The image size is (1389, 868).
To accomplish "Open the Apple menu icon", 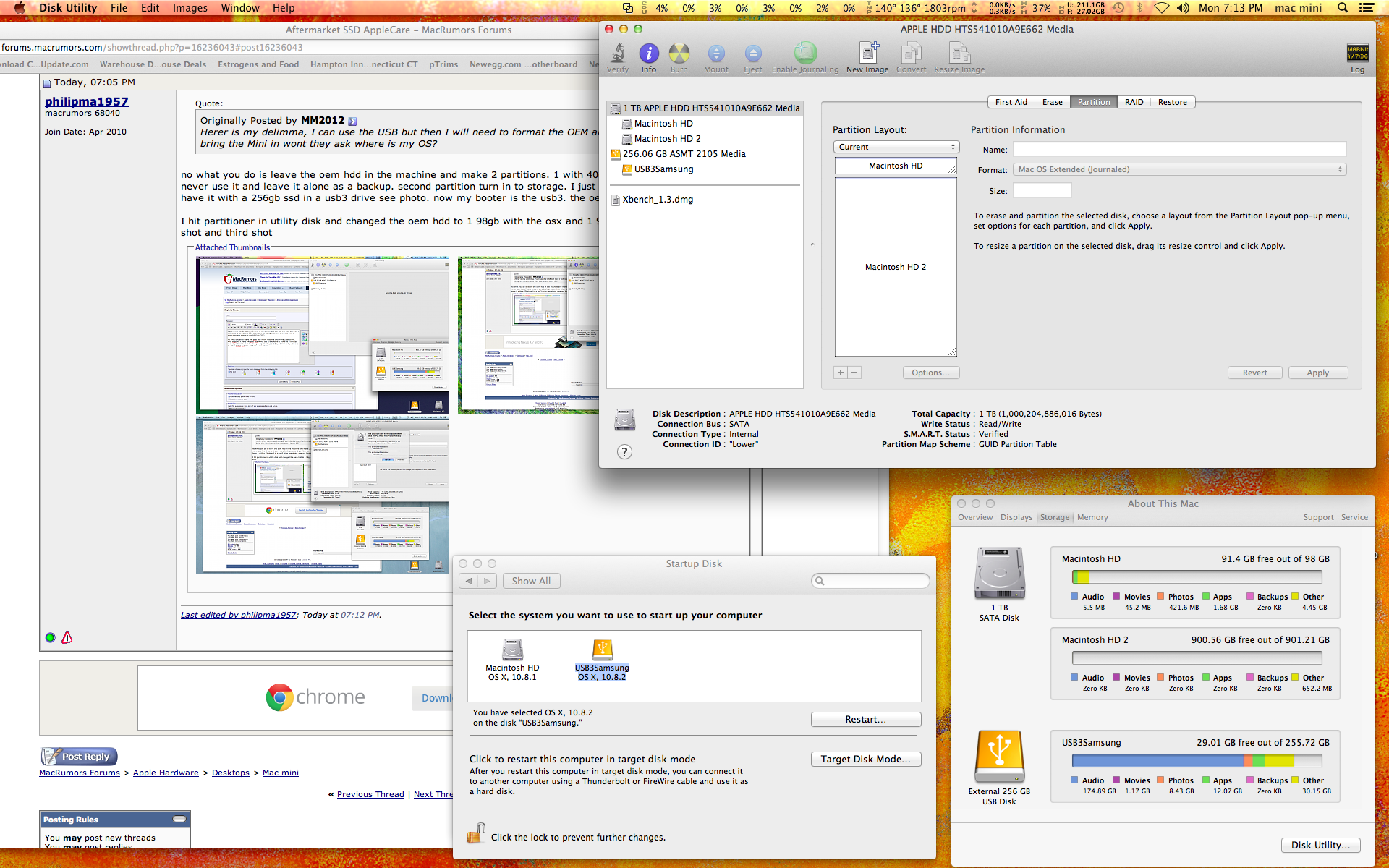I will (20, 8).
